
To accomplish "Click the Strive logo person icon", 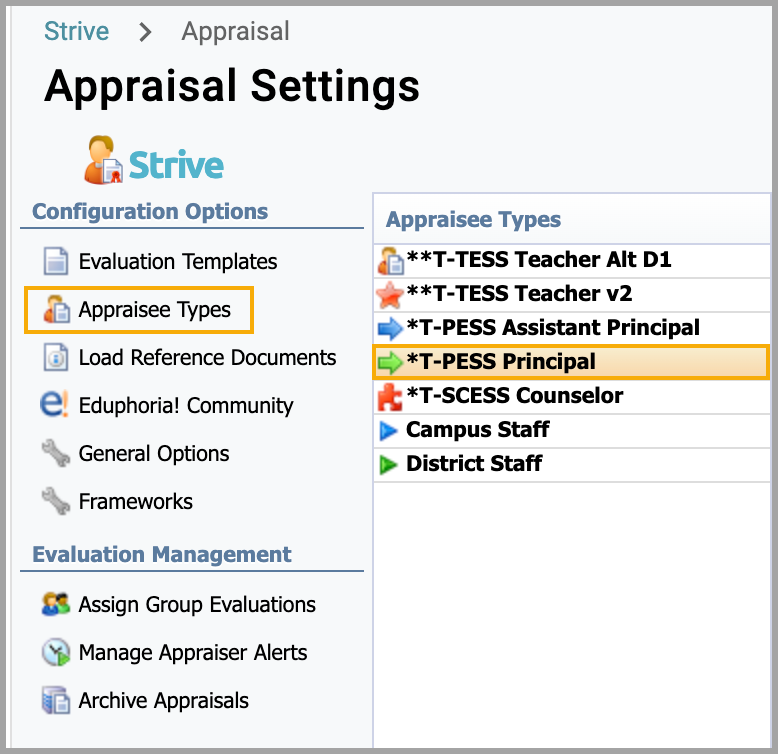I will (x=103, y=160).
